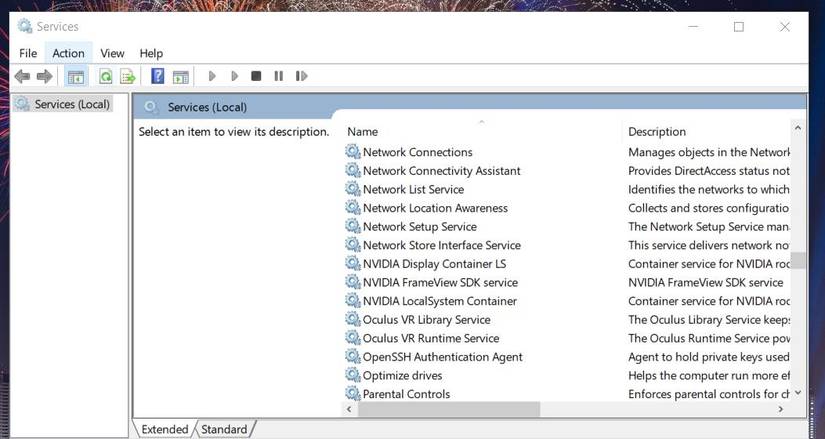Click the Start Service play icon

click(212, 76)
